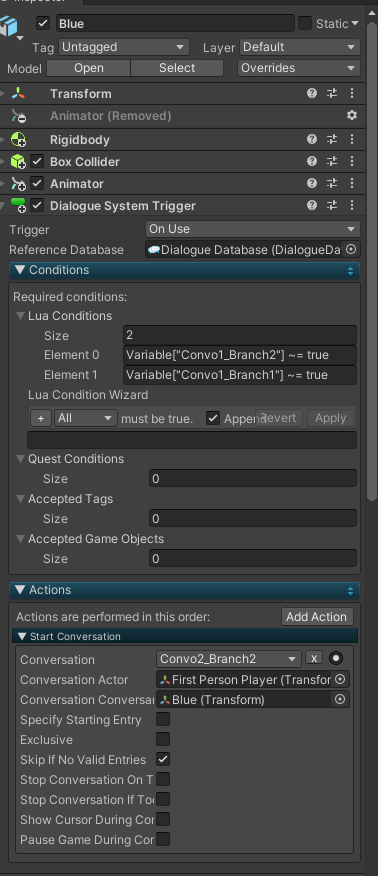Open Box Collider three-dot menu
378x876 pixels.
(x=352, y=161)
